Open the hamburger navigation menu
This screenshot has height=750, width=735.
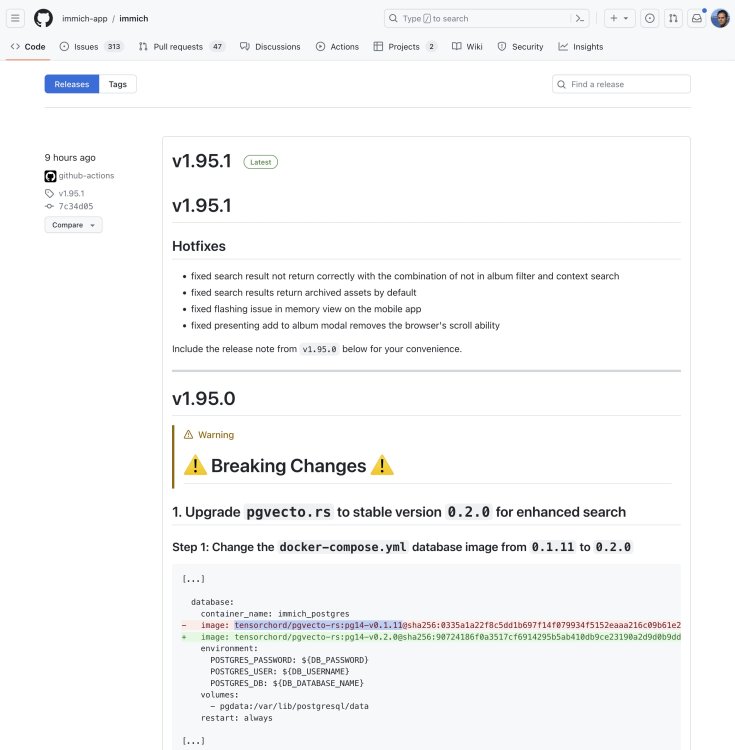tap(15, 19)
